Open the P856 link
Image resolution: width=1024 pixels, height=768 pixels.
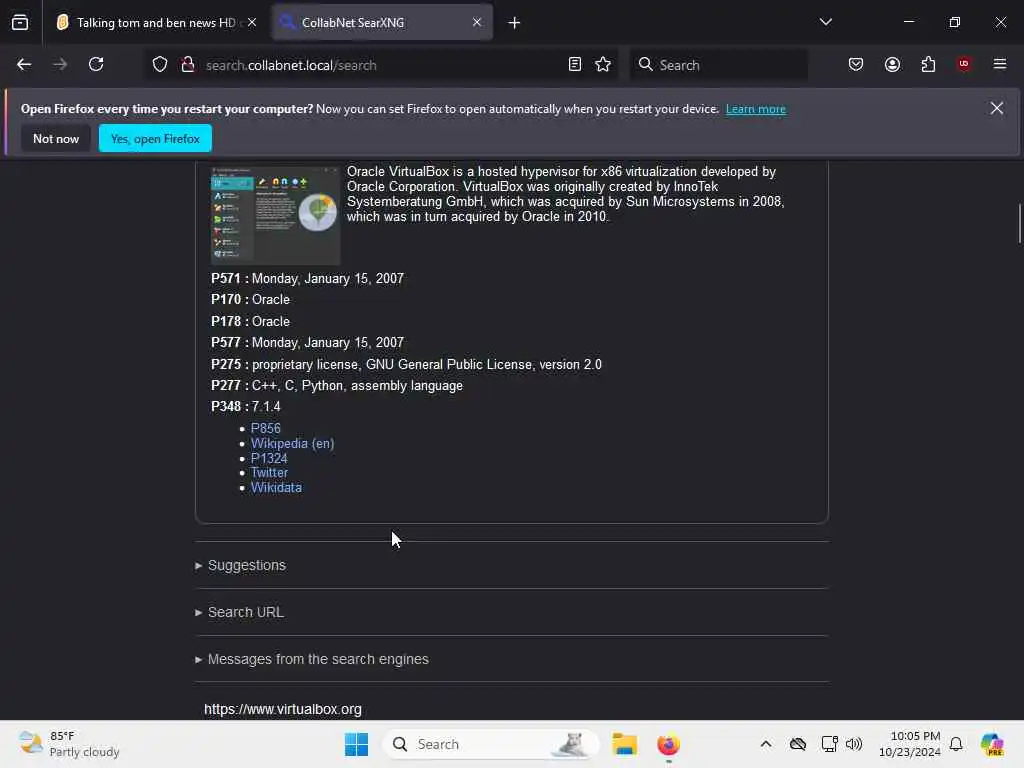[x=266, y=428]
